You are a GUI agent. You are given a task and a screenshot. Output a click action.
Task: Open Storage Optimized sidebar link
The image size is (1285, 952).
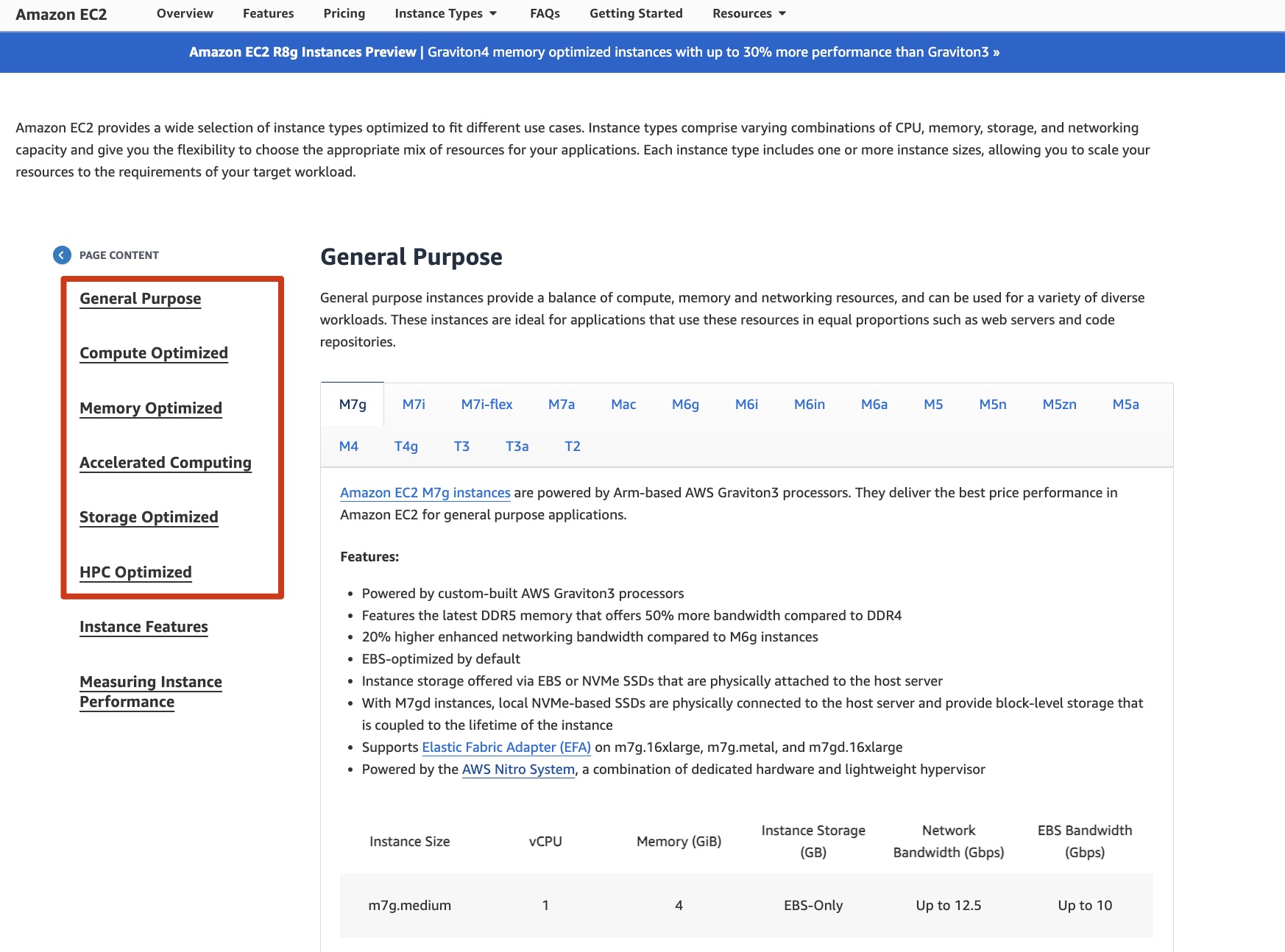click(x=149, y=517)
